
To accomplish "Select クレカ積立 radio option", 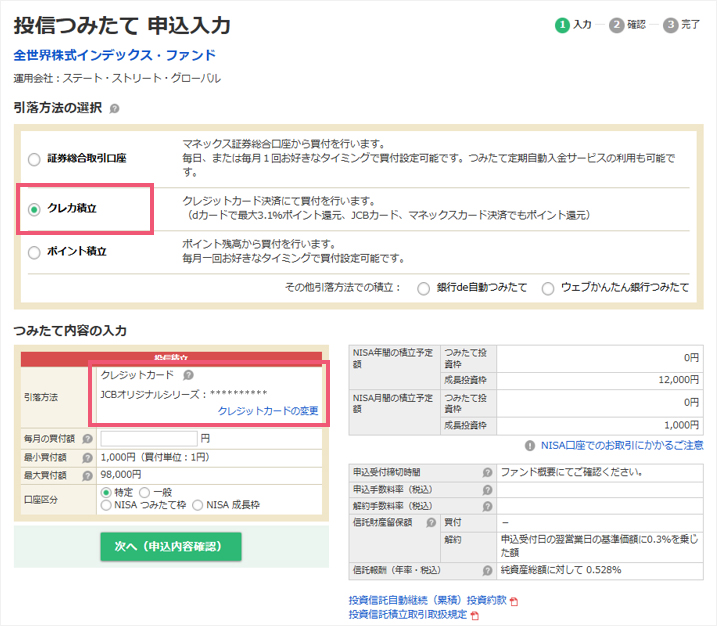I will pyautogui.click(x=34, y=209).
